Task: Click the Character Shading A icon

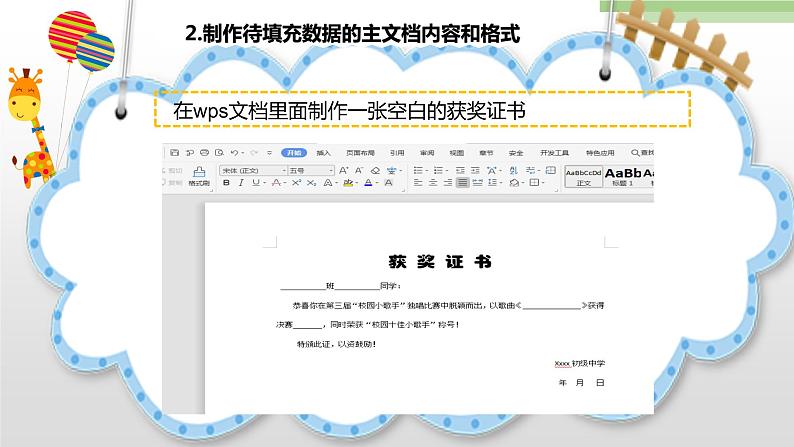Action: pos(388,183)
